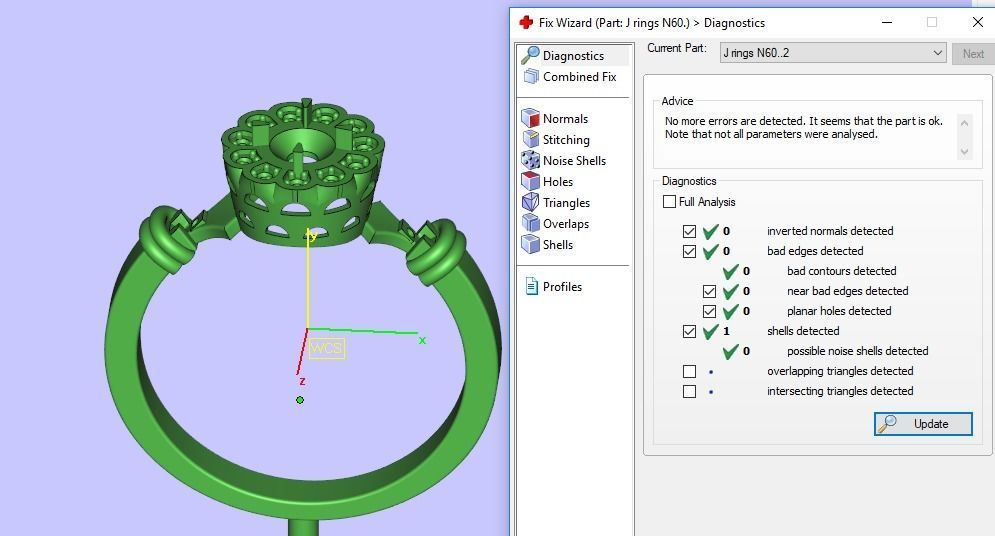Uncheck bad edges detected checkbox

pyautogui.click(x=689, y=251)
